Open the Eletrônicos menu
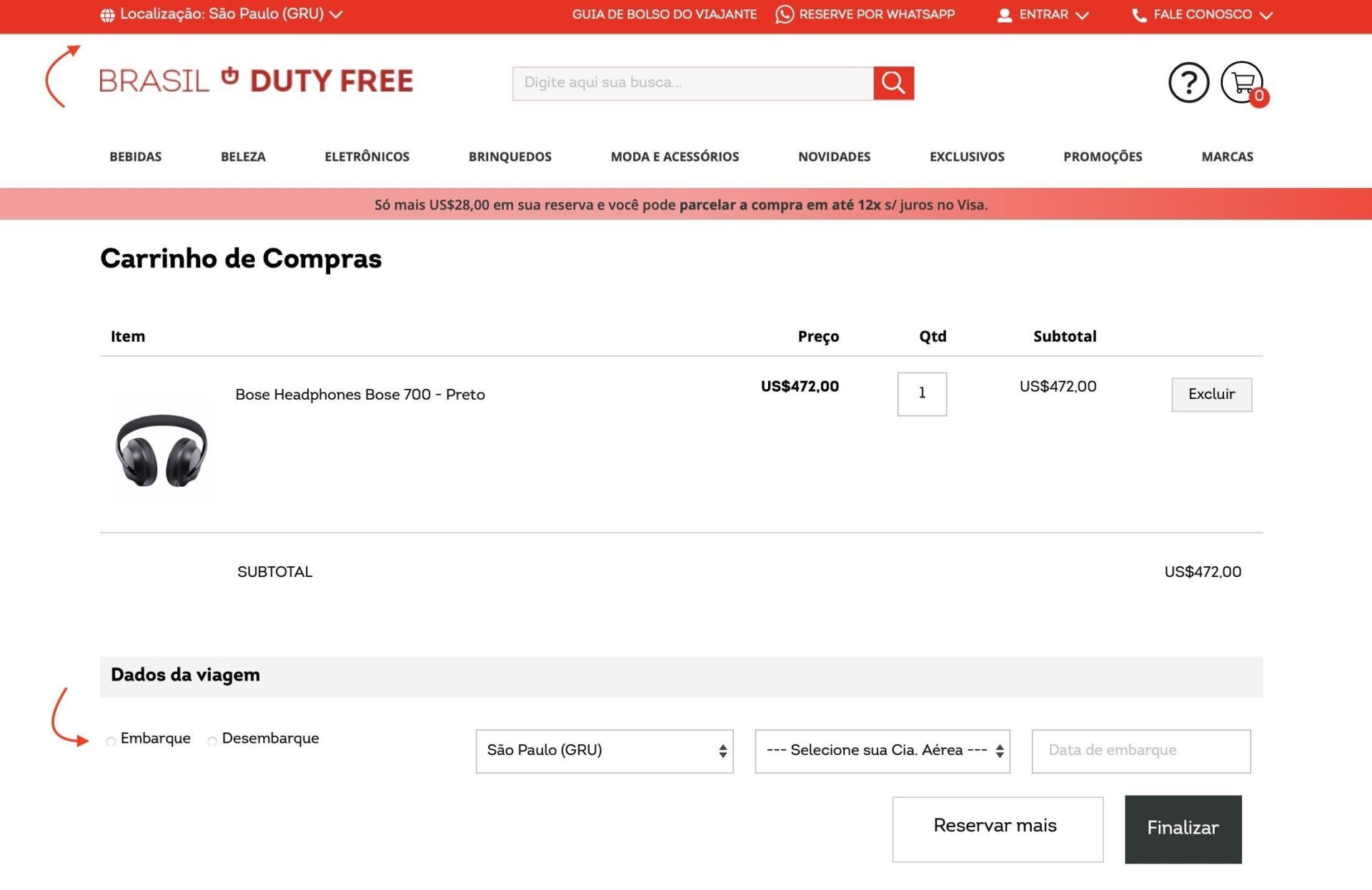This screenshot has height=890, width=1372. coord(367,157)
